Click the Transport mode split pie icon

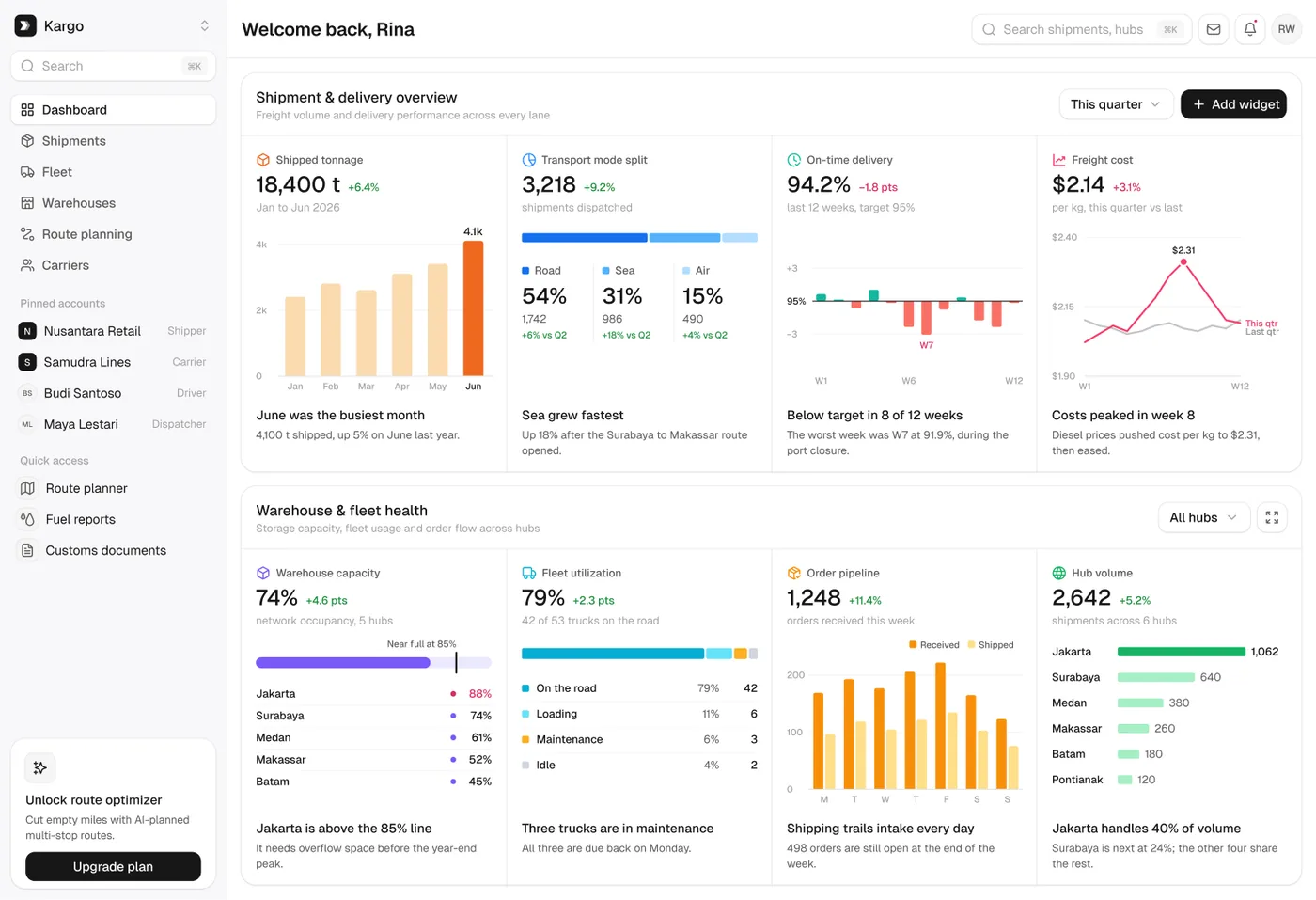point(529,160)
